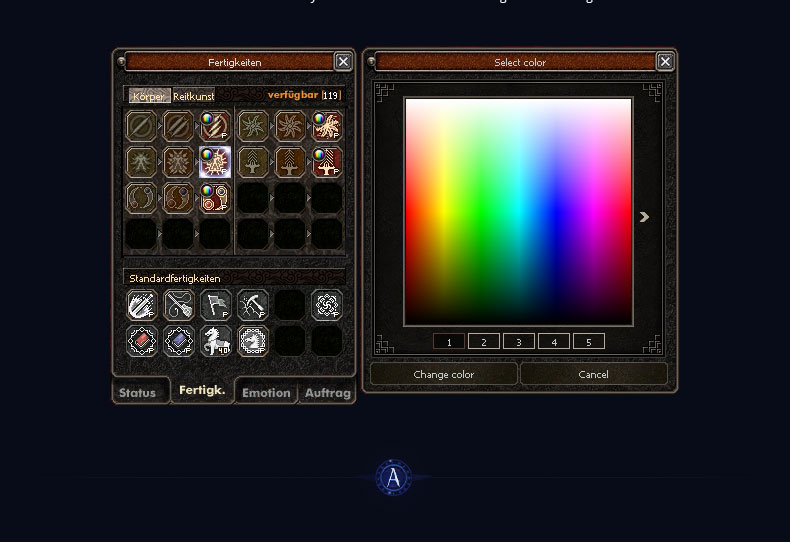Click the knot pattern standard skill icon
The height and width of the screenshot is (542, 790).
click(x=327, y=305)
